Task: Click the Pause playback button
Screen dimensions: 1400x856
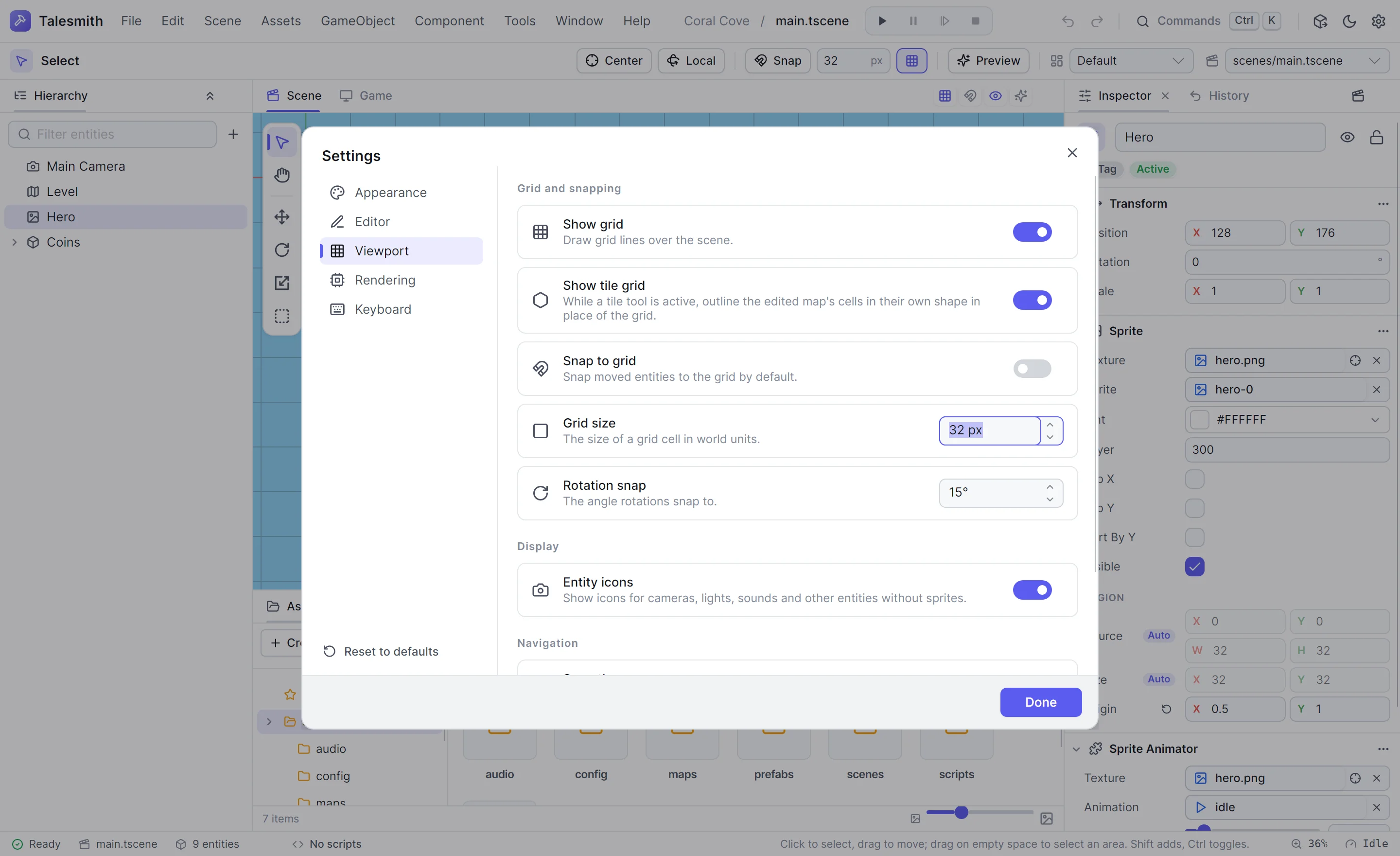Action: [913, 21]
